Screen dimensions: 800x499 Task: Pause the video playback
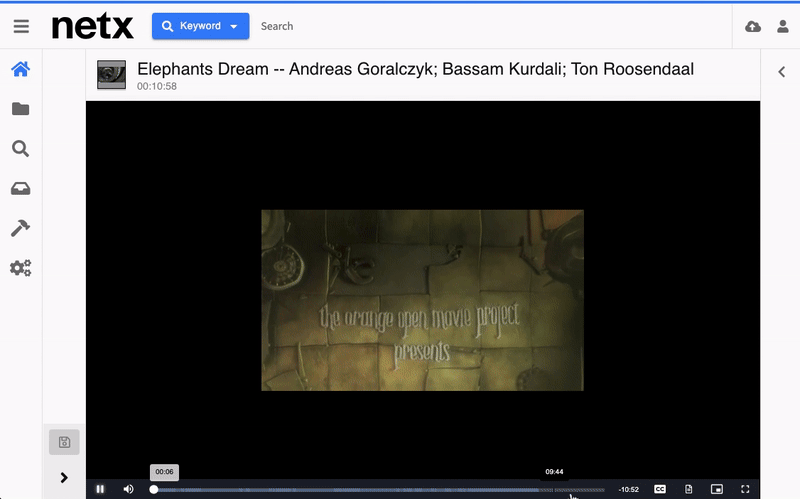coord(100,489)
